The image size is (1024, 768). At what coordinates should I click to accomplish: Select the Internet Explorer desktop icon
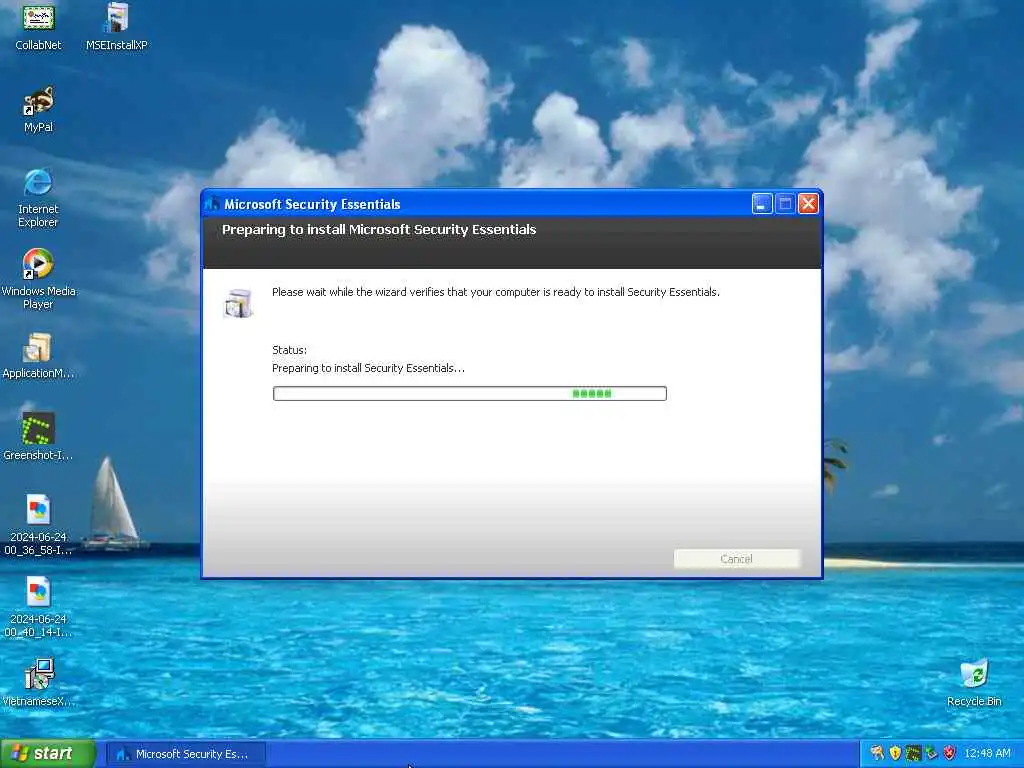coord(38,197)
